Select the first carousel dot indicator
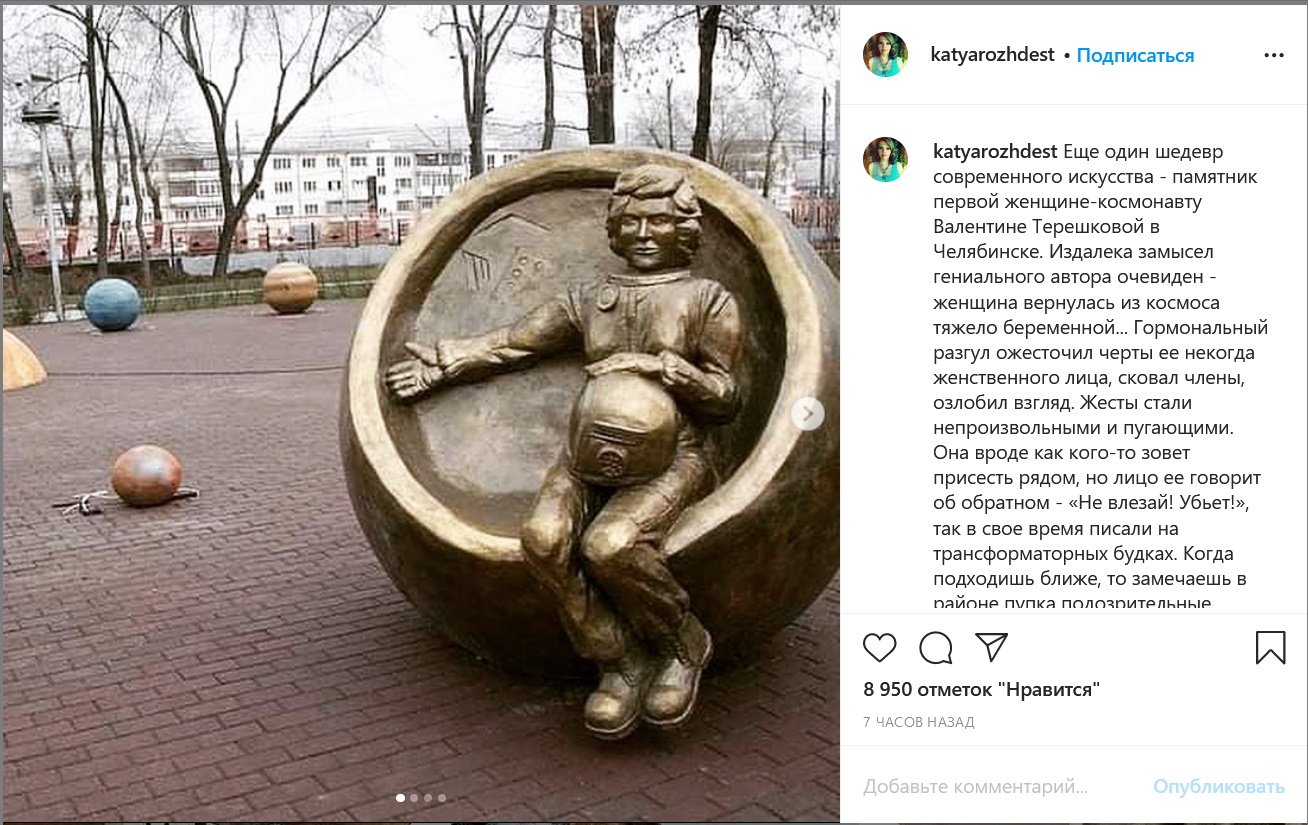 pyautogui.click(x=401, y=798)
